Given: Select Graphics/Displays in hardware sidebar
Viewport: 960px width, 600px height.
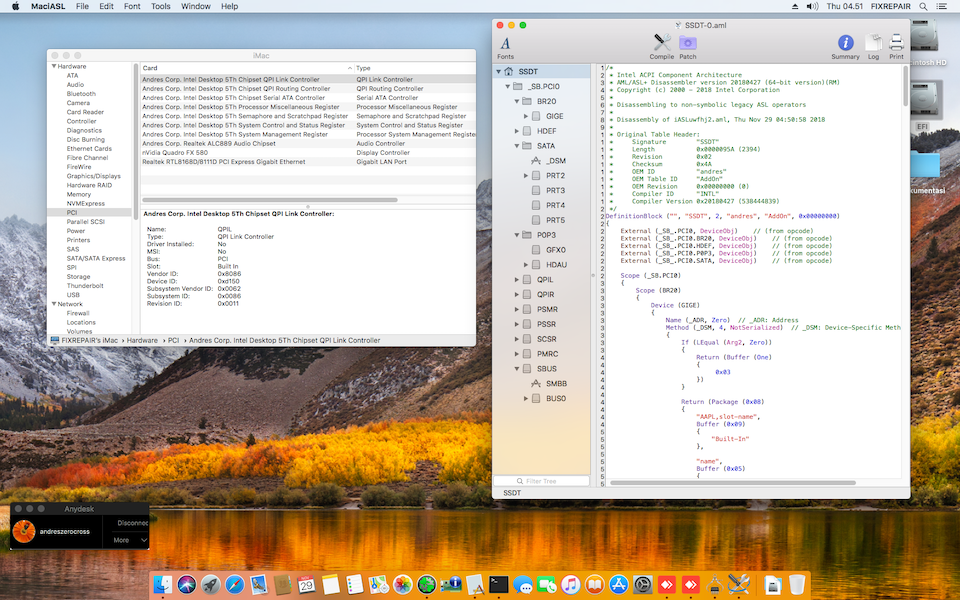Looking at the screenshot, I should tap(94, 176).
